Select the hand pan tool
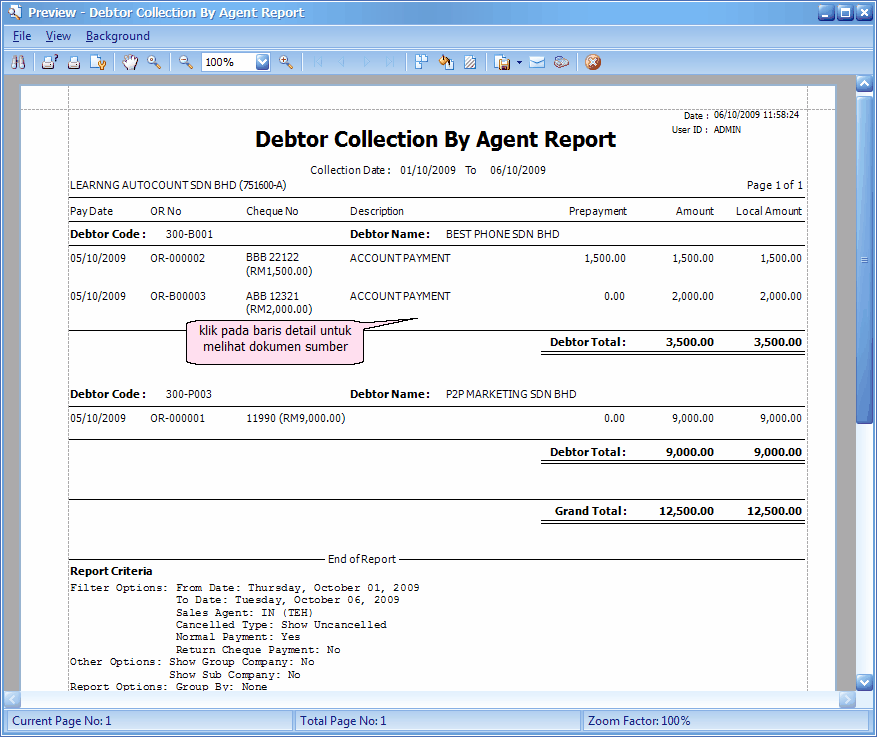The height and width of the screenshot is (737, 877). coord(131,62)
